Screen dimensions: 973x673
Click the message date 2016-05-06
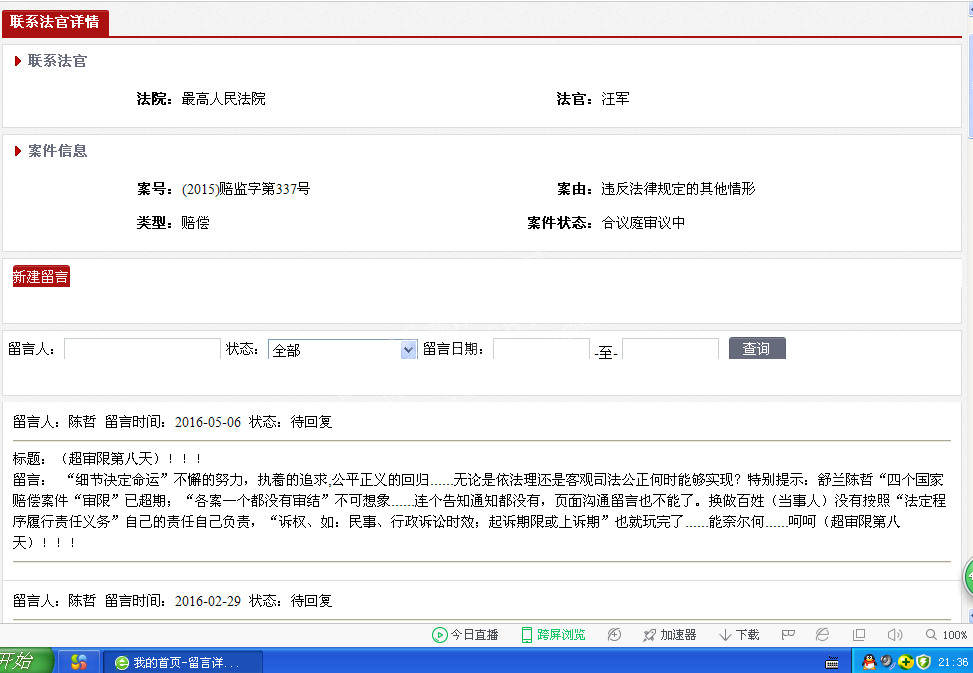(208, 422)
